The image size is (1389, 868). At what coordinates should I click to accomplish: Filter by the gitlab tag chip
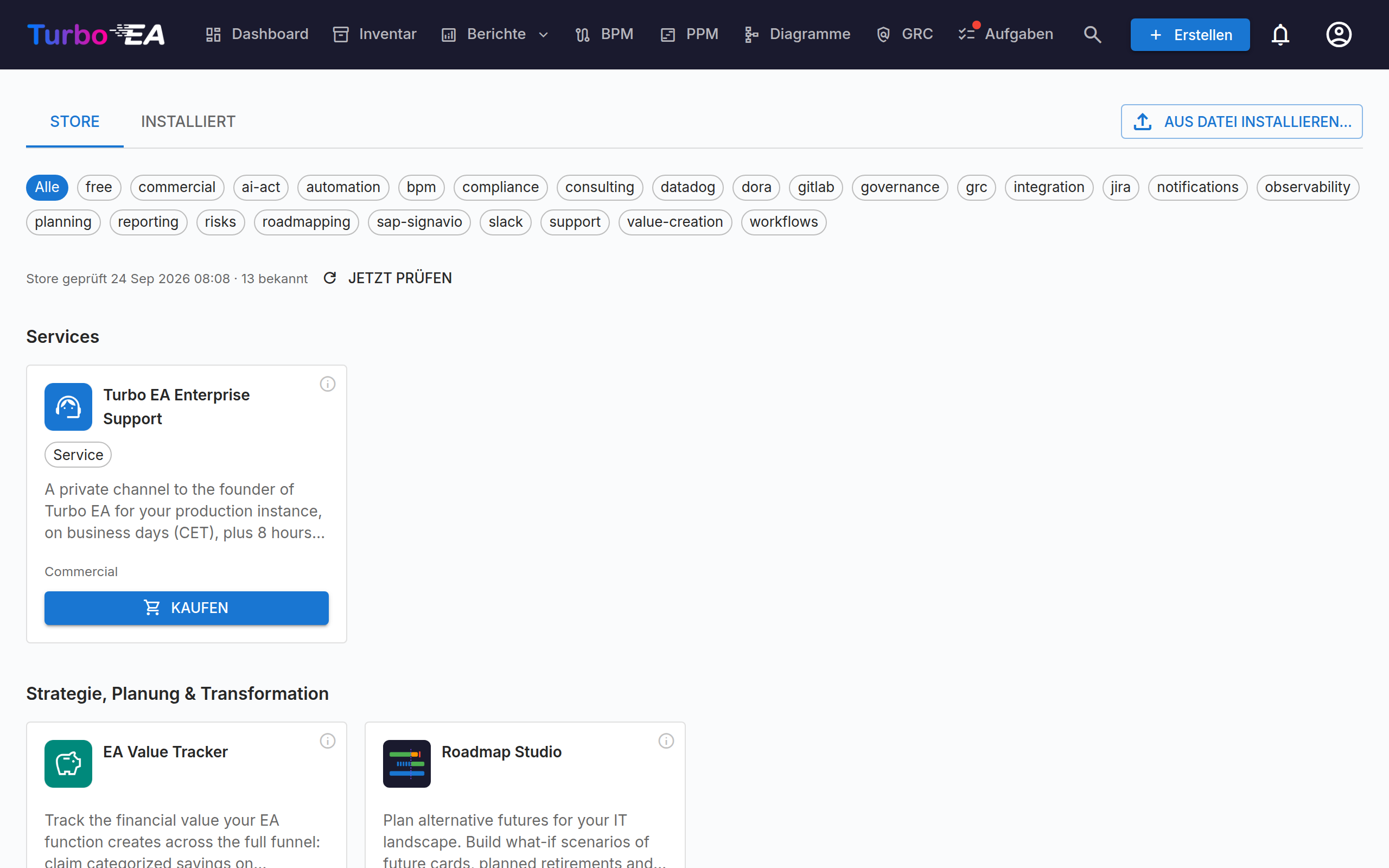click(815, 188)
